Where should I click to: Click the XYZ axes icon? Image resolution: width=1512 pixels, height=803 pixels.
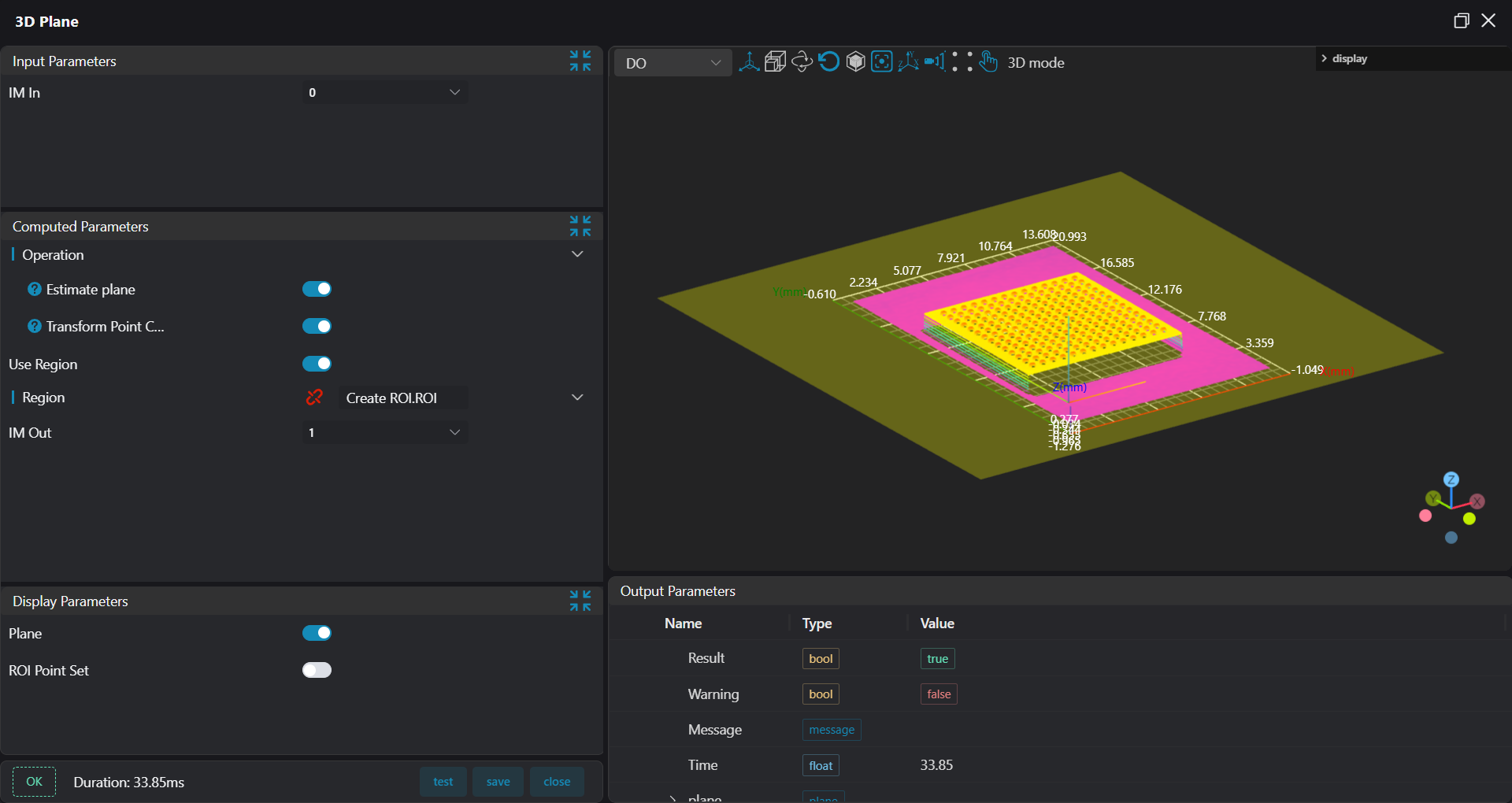point(908,62)
